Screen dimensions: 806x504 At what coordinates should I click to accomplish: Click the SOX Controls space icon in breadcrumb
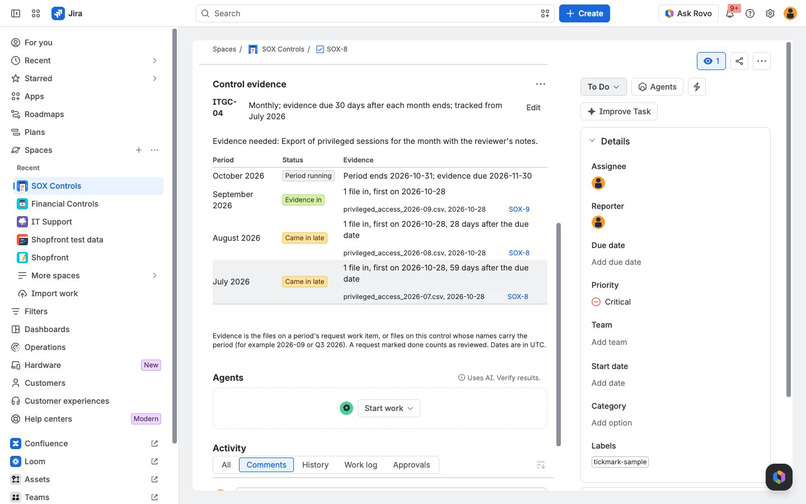252,49
